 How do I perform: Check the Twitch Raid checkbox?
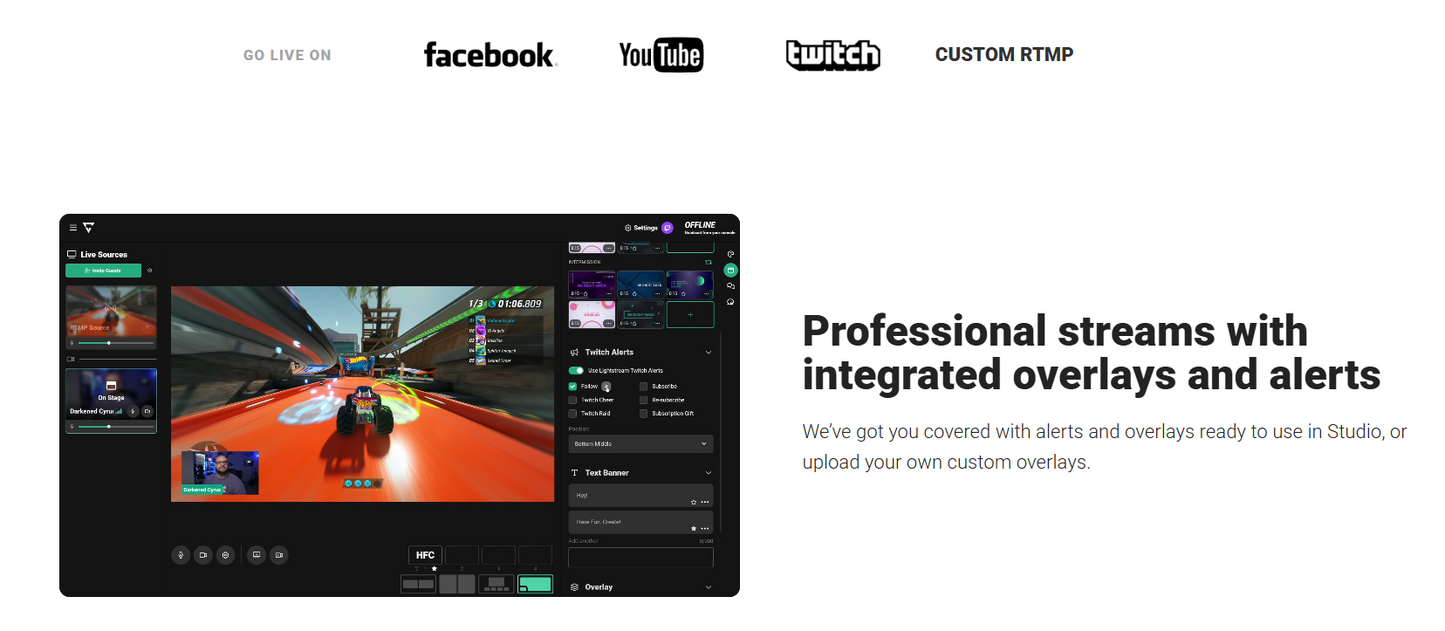point(573,413)
